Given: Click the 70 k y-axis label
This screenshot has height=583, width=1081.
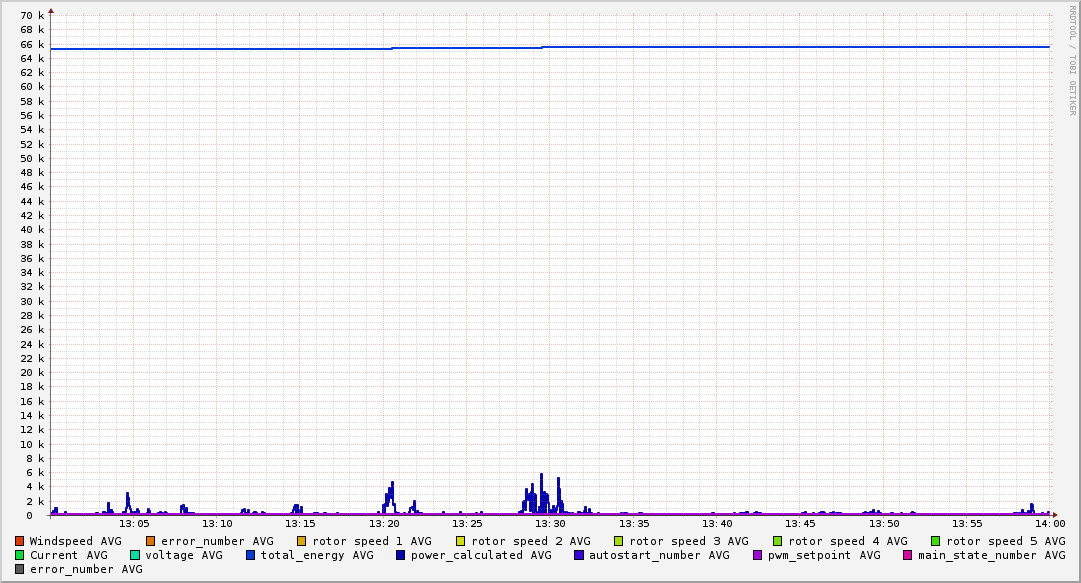Looking at the screenshot, I should [x=33, y=16].
